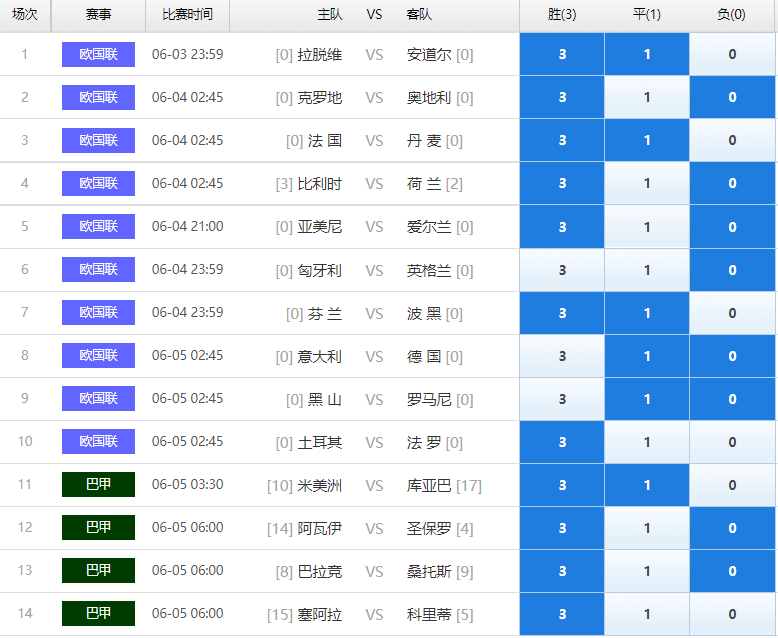Click the 场次 column header
Viewport: 778px width, 638px height.
click(25, 15)
